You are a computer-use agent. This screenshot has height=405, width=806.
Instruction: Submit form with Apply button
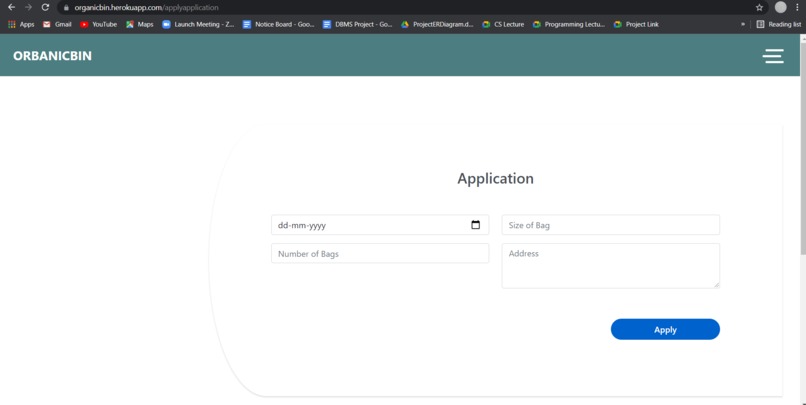[665, 329]
